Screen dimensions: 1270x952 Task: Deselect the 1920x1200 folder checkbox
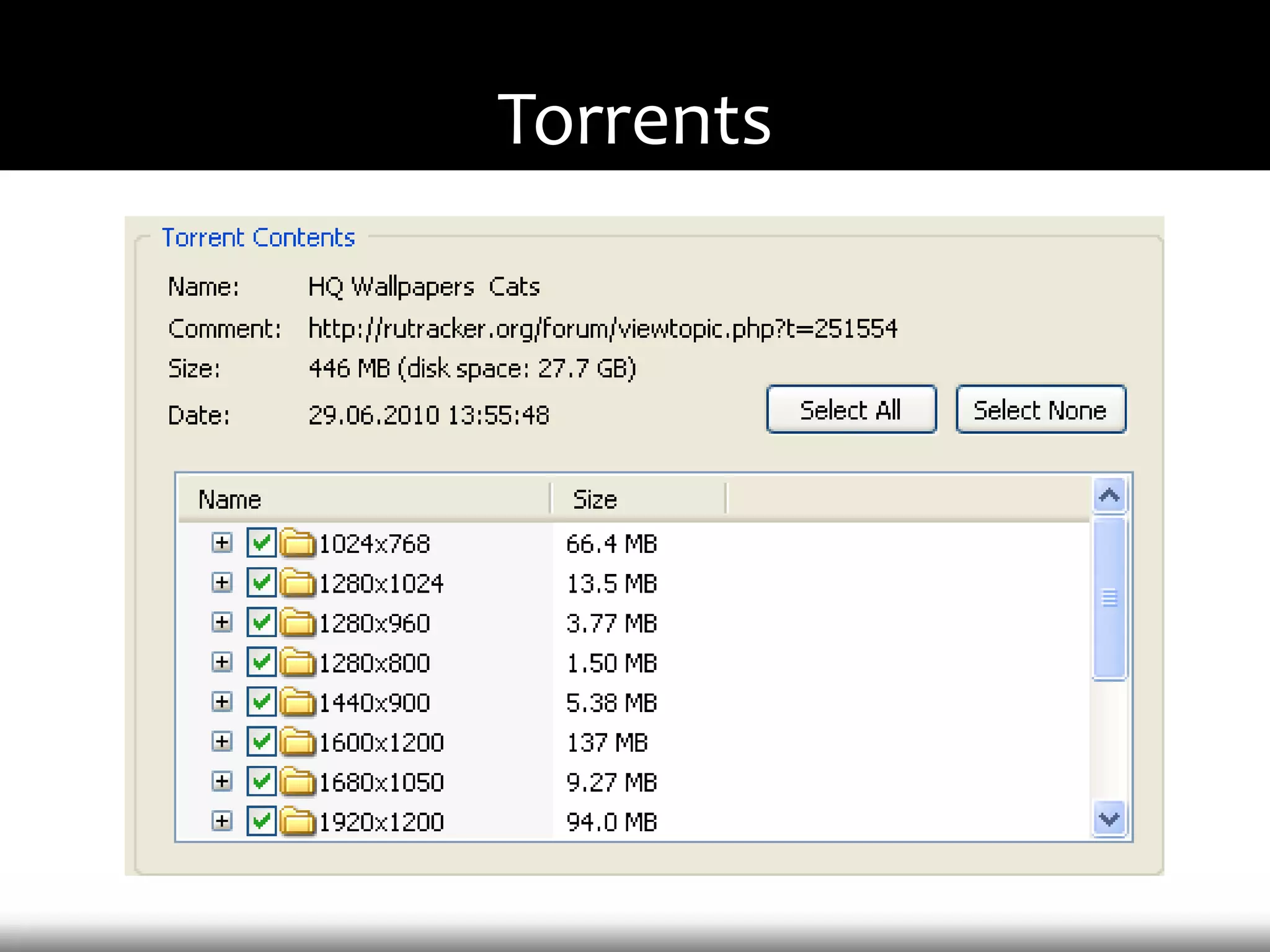tap(261, 821)
